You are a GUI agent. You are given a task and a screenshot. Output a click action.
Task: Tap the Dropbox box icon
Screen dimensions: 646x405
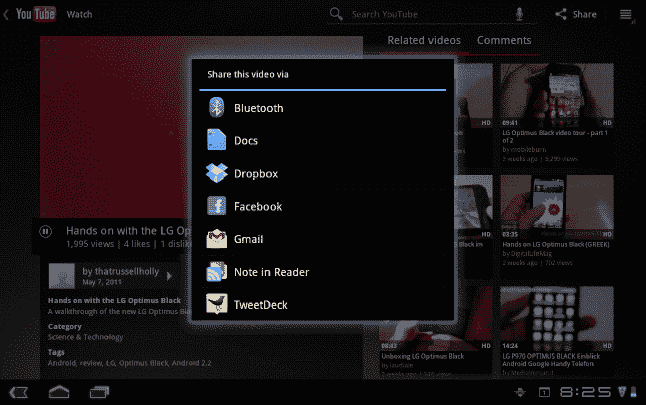click(216, 173)
